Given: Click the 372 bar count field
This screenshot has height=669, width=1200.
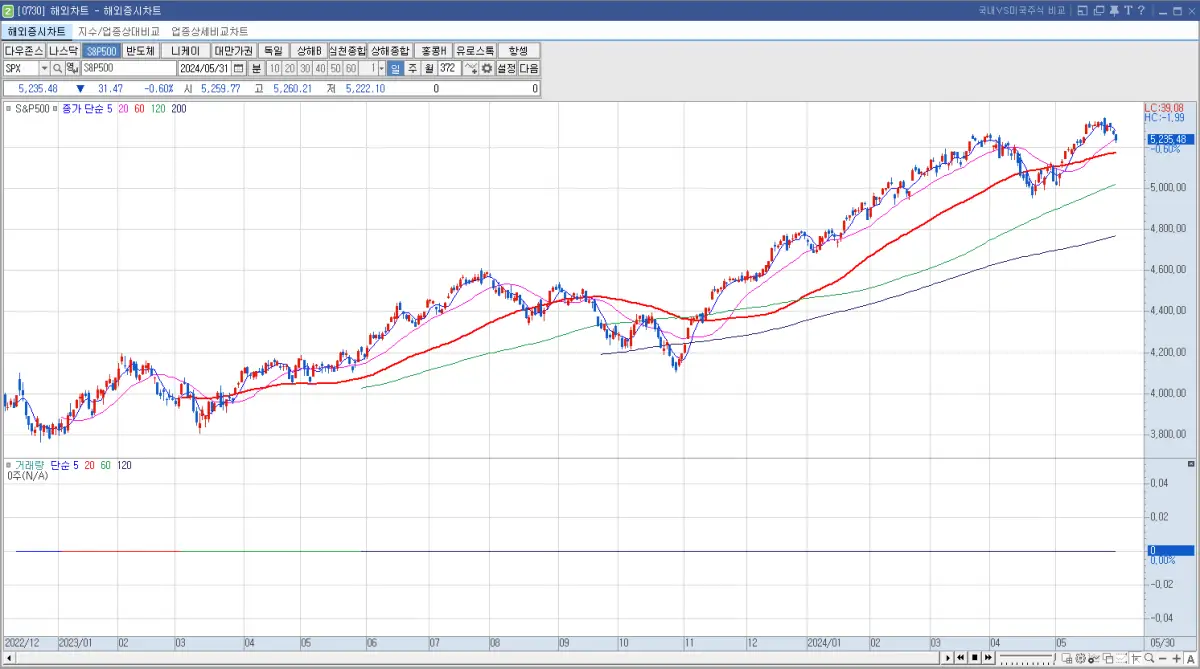Looking at the screenshot, I should [450, 68].
